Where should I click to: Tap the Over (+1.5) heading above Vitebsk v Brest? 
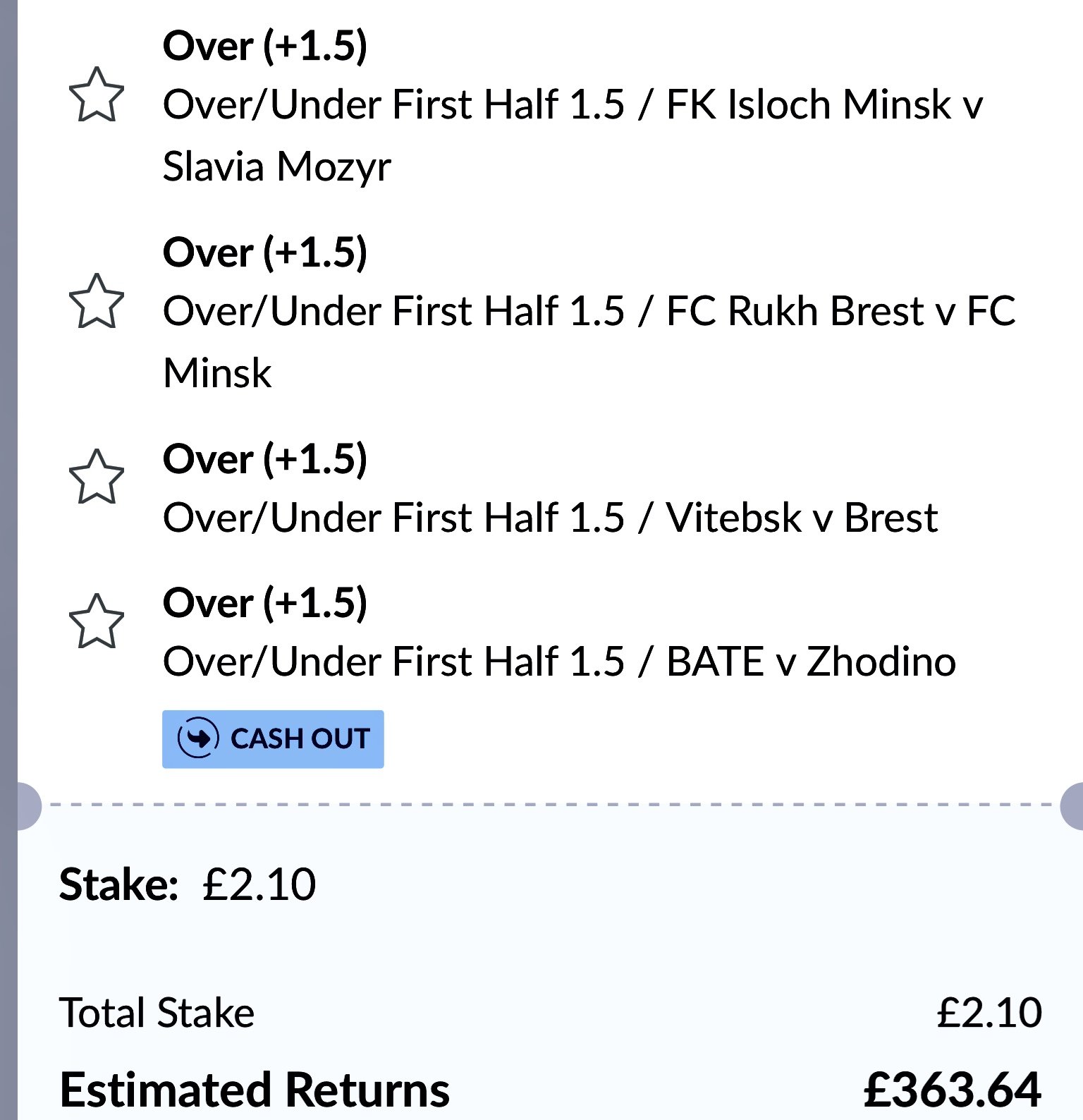265,459
